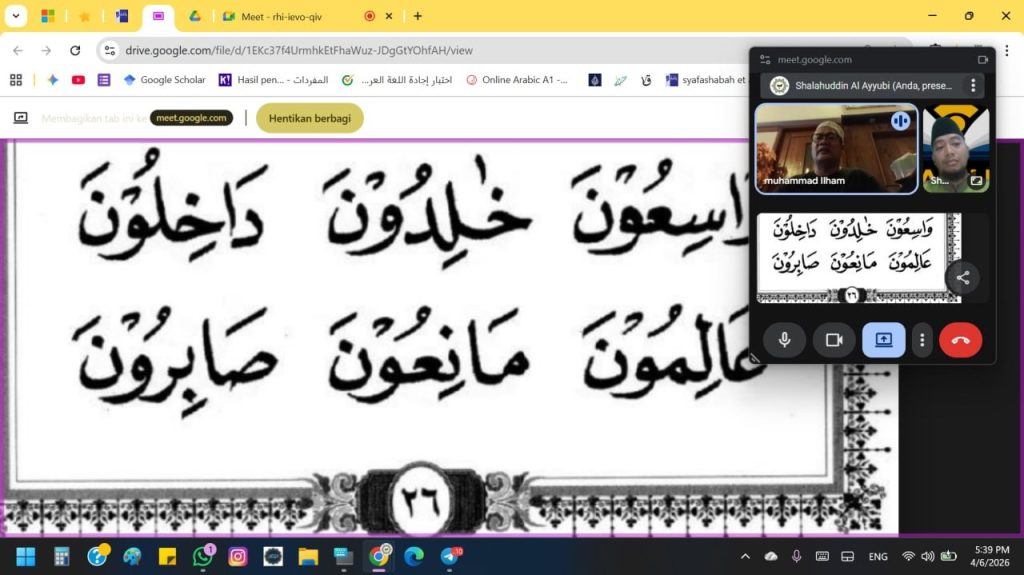Toggle screen presentation button in Meet
1024x575 pixels.
click(884, 340)
